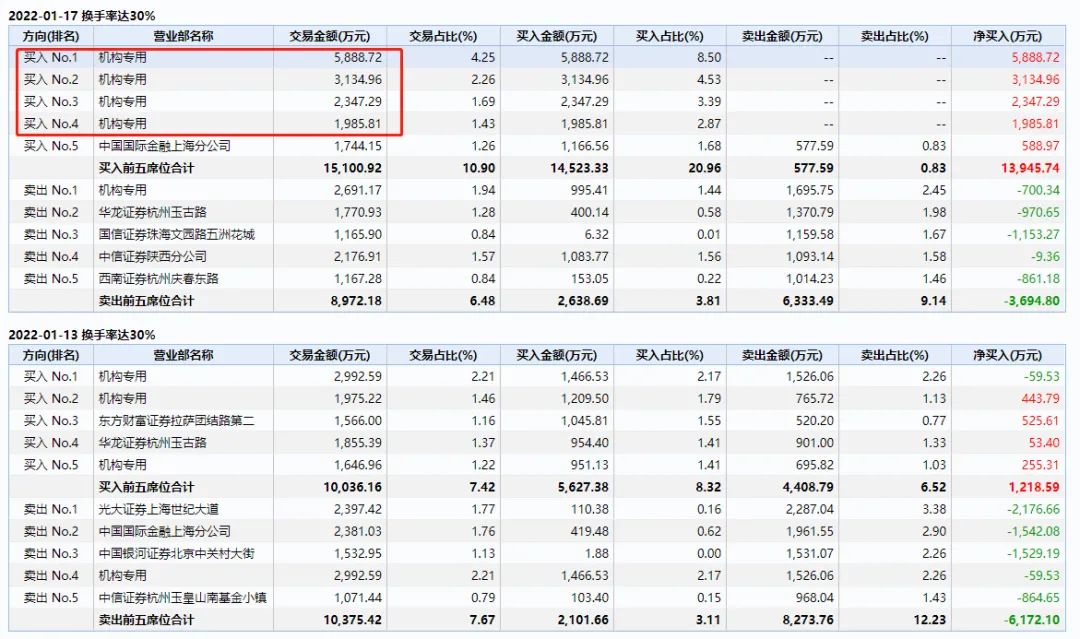Click 买入 No.1 rank cell inside red box
Viewport: 1080px width, 639px height.
(x=51, y=58)
